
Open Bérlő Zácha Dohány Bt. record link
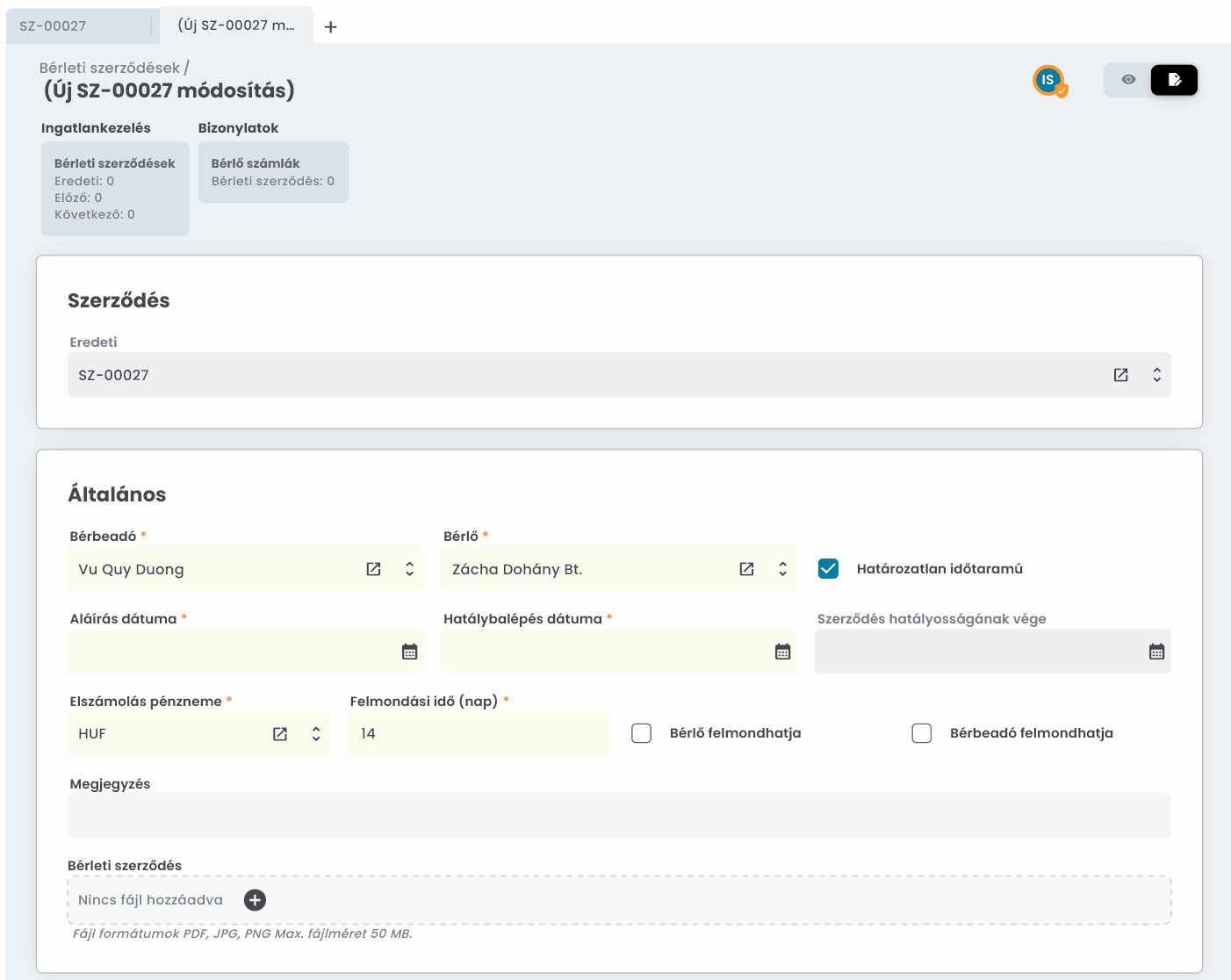point(747,569)
